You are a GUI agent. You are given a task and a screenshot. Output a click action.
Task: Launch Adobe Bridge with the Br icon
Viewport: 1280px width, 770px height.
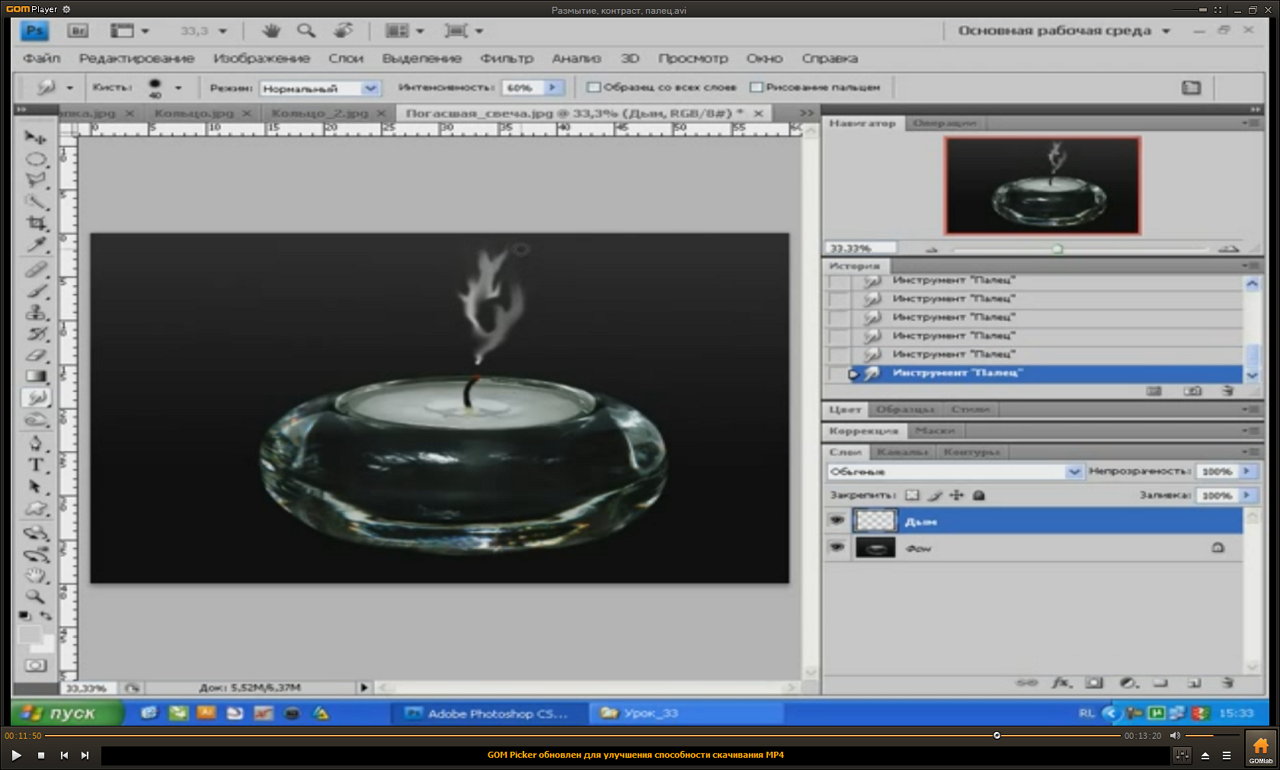(x=79, y=31)
